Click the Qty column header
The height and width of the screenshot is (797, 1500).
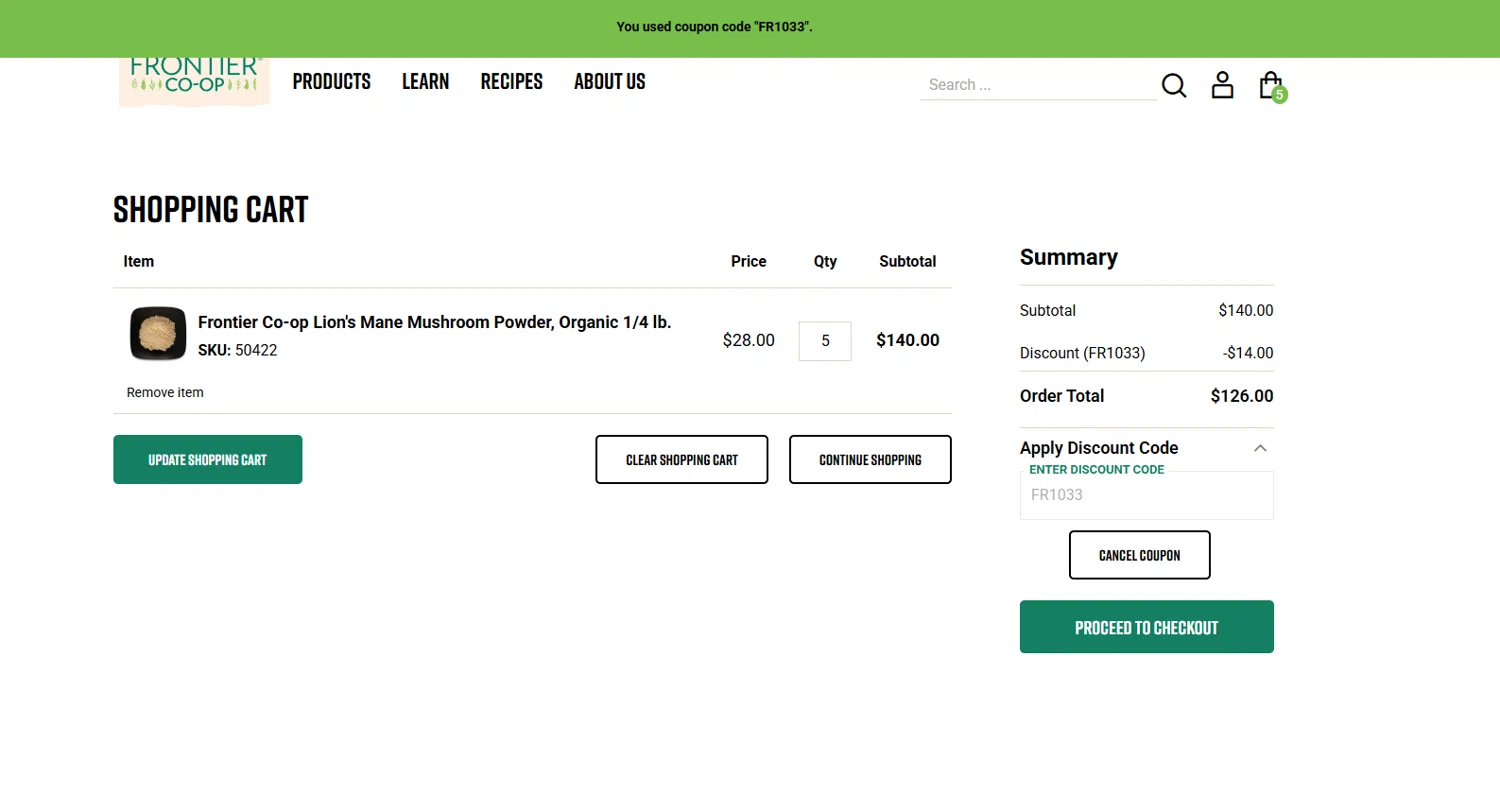pos(825,262)
